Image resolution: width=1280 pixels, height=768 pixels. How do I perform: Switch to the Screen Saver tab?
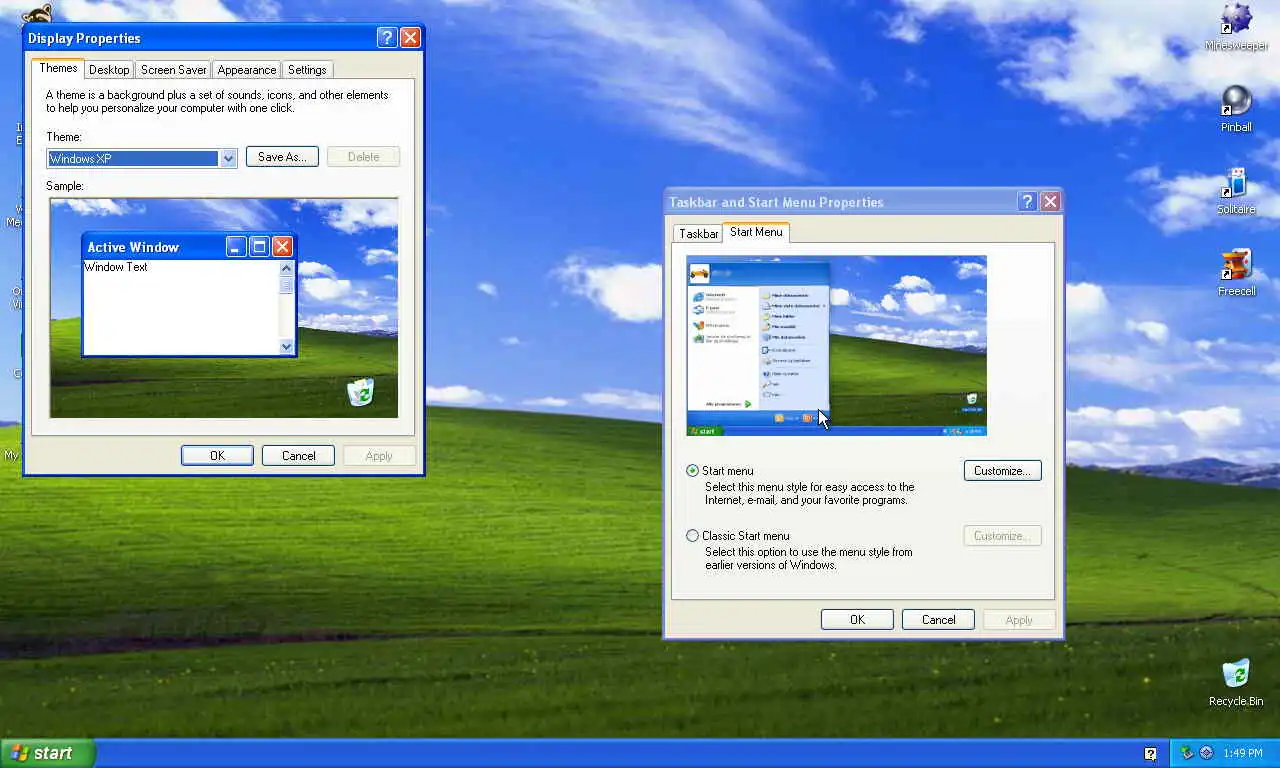tap(174, 70)
